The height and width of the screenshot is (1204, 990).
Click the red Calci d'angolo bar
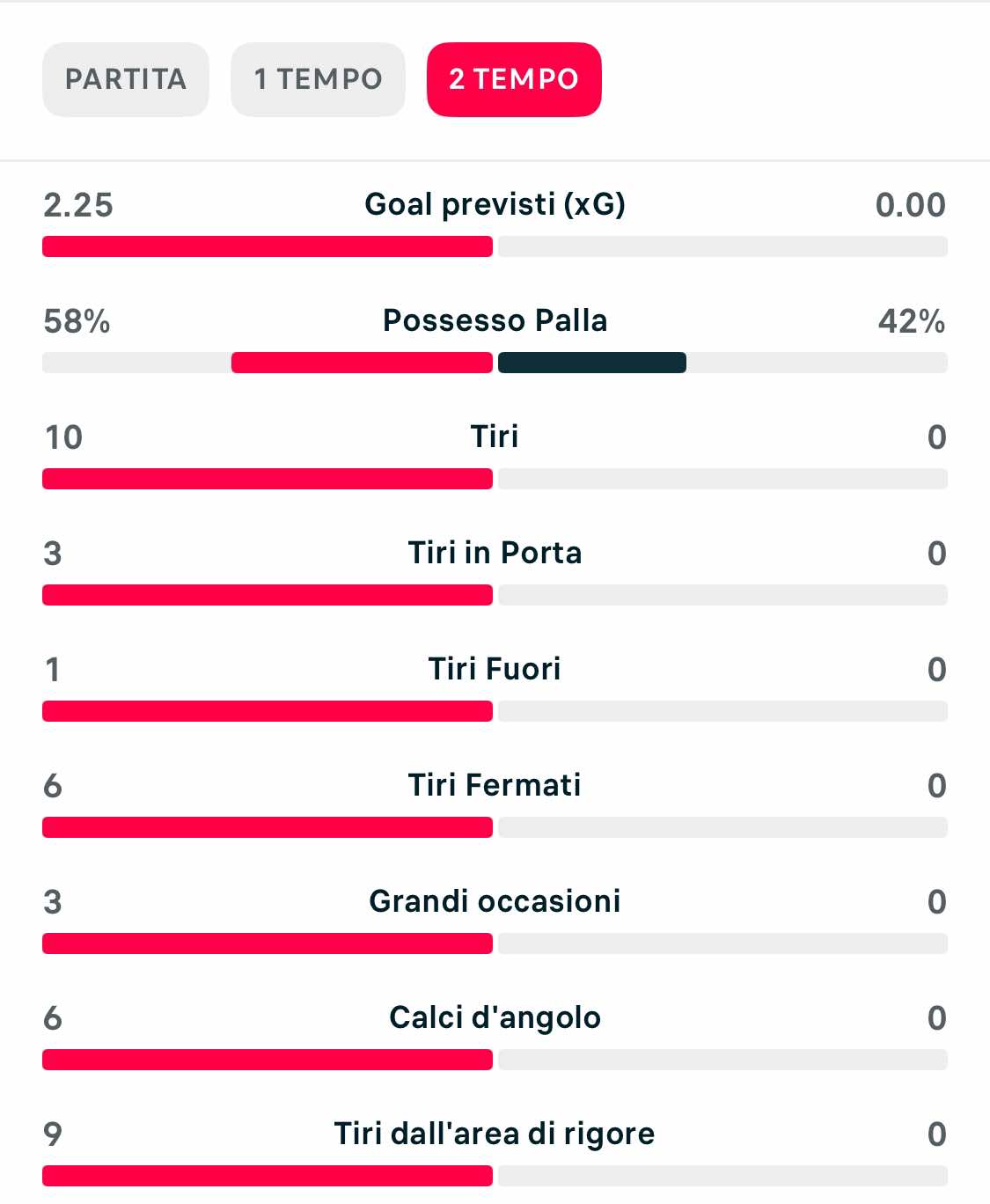click(x=268, y=1060)
